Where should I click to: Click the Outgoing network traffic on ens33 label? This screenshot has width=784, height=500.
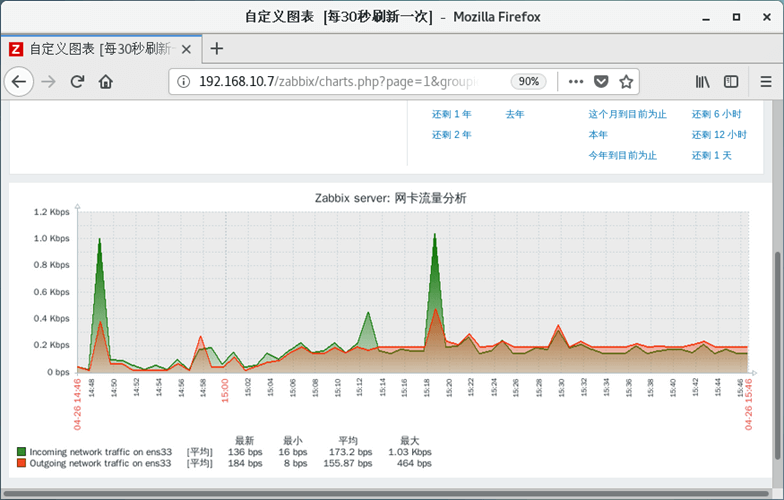100,463
